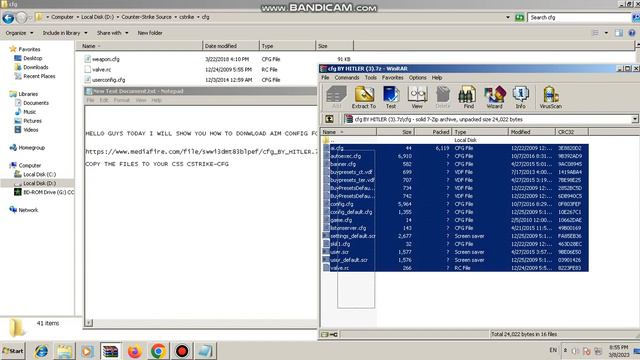
Task: Open Explorer view options dropdown arrow
Action: [x=606, y=33]
